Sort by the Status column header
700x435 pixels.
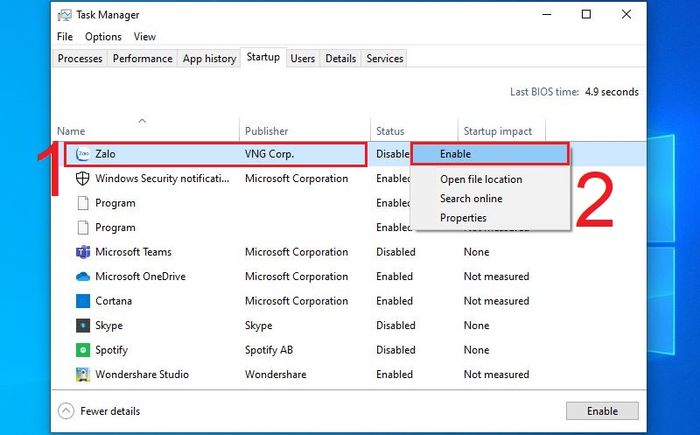point(390,131)
